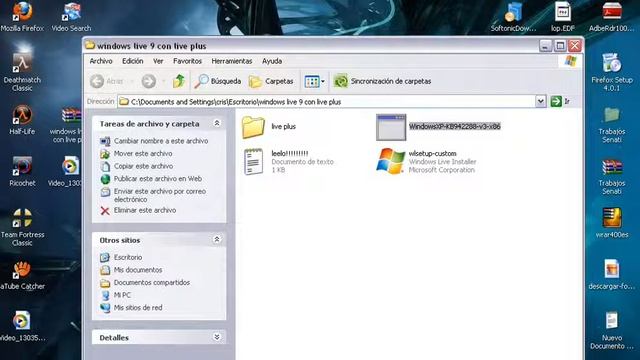Image resolution: width=640 pixels, height=360 pixels.
Task: Open the views dropdown button
Action: pyautogui.click(x=315, y=81)
